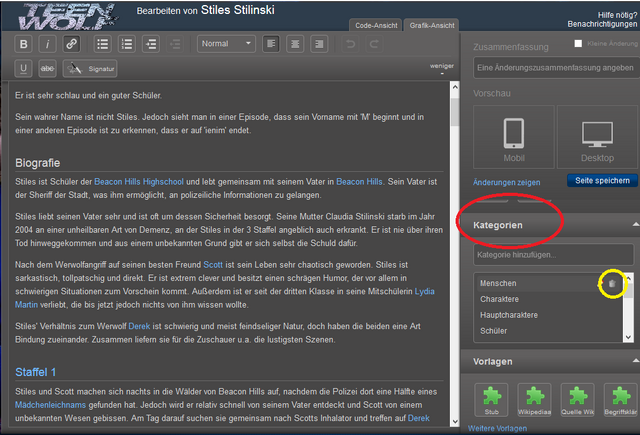The width and height of the screenshot is (640, 435).
Task: Select the Hauptcharaktere category row
Action: (x=549, y=315)
